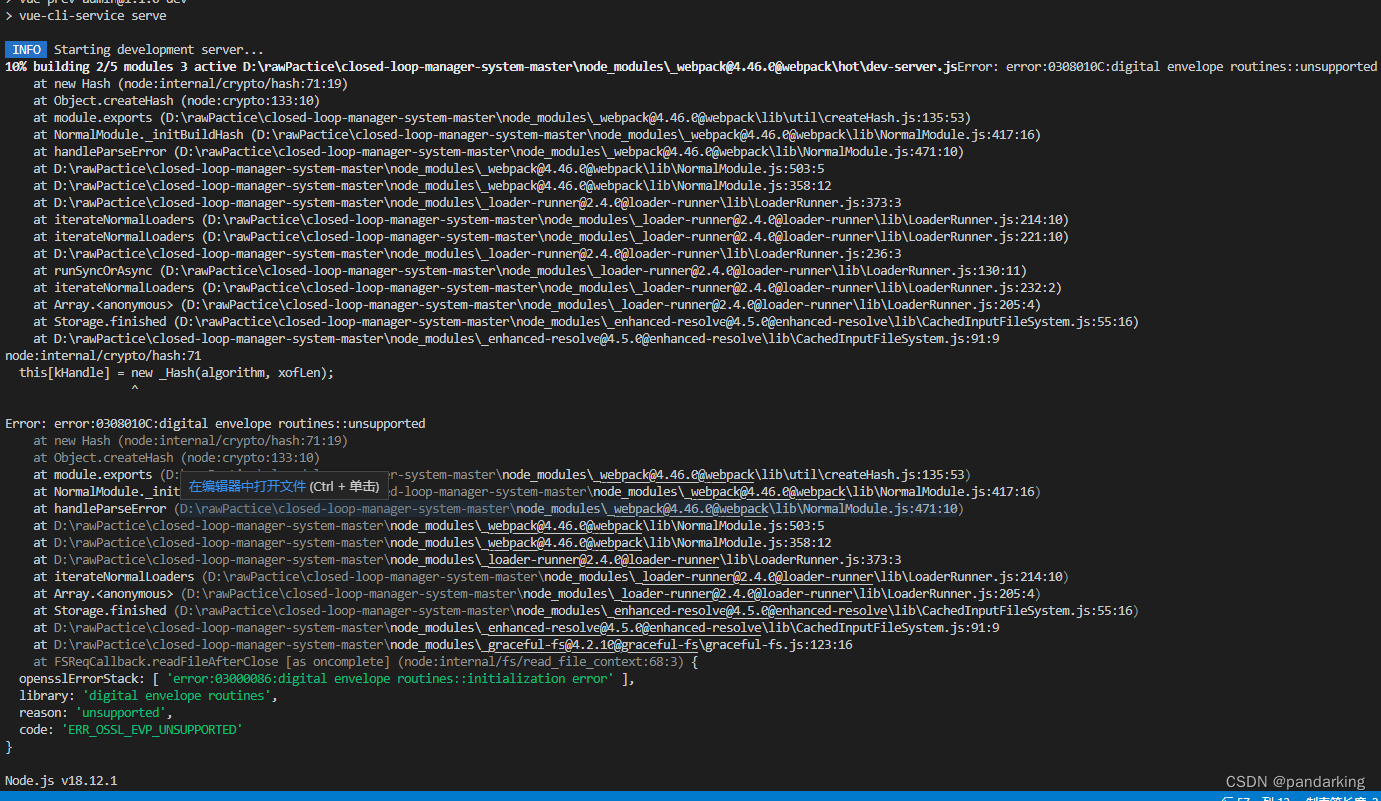The width and height of the screenshot is (1381, 801).
Task: Click the 'Node.js v18.12.1' version line
Action: [61, 780]
